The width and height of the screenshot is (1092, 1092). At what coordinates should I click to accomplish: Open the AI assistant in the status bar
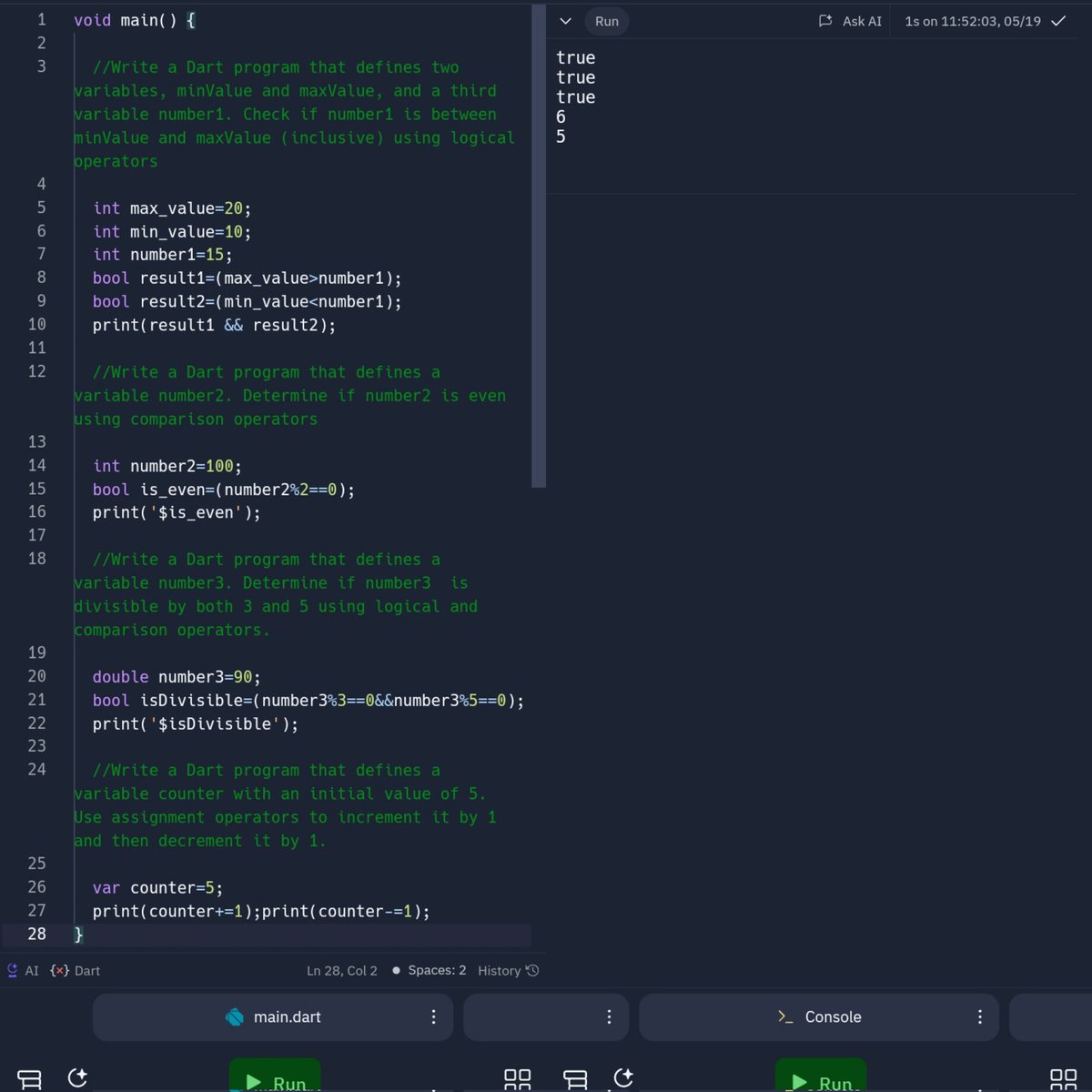pos(23,971)
